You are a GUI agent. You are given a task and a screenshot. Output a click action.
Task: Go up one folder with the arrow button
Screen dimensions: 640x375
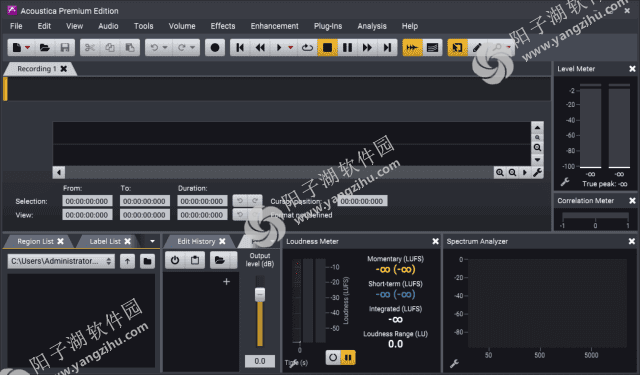(x=127, y=261)
